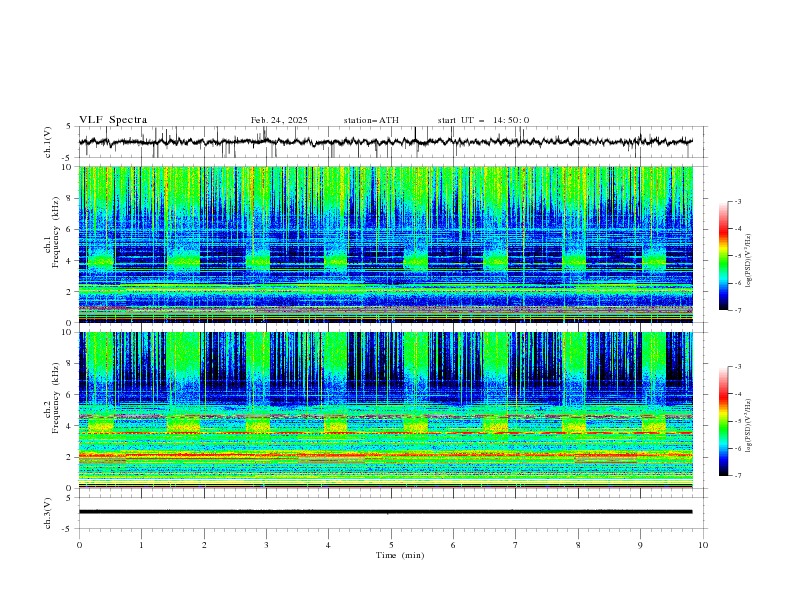Screen dimensions: 792x612
Task: Click the 'VLF Spectra' plot title
Action: point(113,120)
